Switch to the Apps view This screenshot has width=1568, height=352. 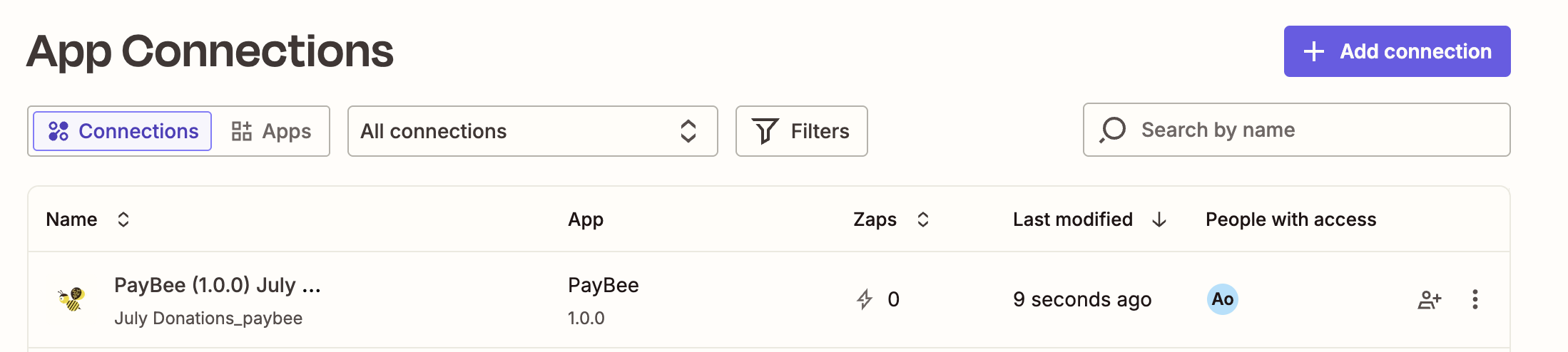tap(272, 131)
